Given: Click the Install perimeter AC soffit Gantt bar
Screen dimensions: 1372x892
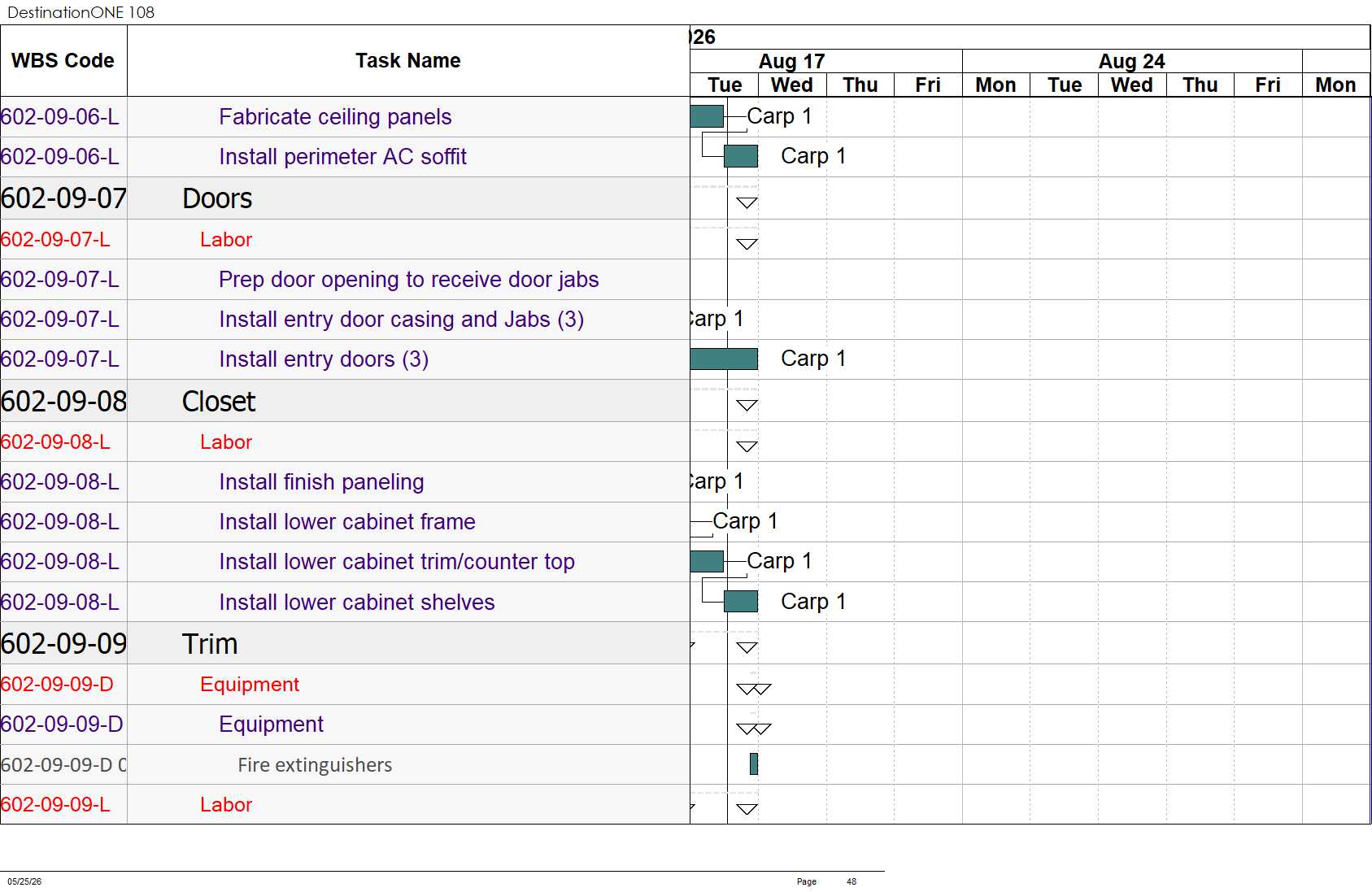Looking at the screenshot, I should click(x=741, y=156).
